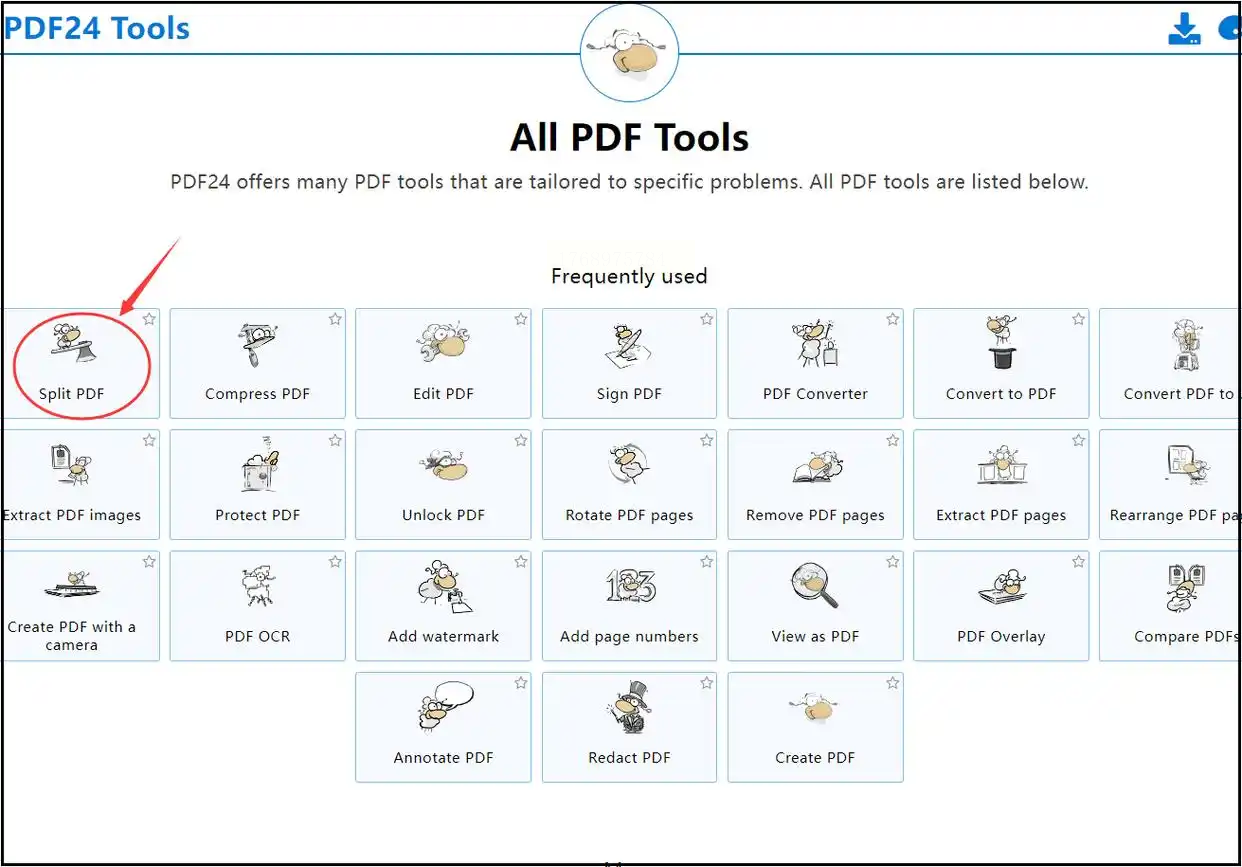This screenshot has height=867, width=1242.
Task: Toggle favorite star on Edit PDF
Action: tap(521, 319)
